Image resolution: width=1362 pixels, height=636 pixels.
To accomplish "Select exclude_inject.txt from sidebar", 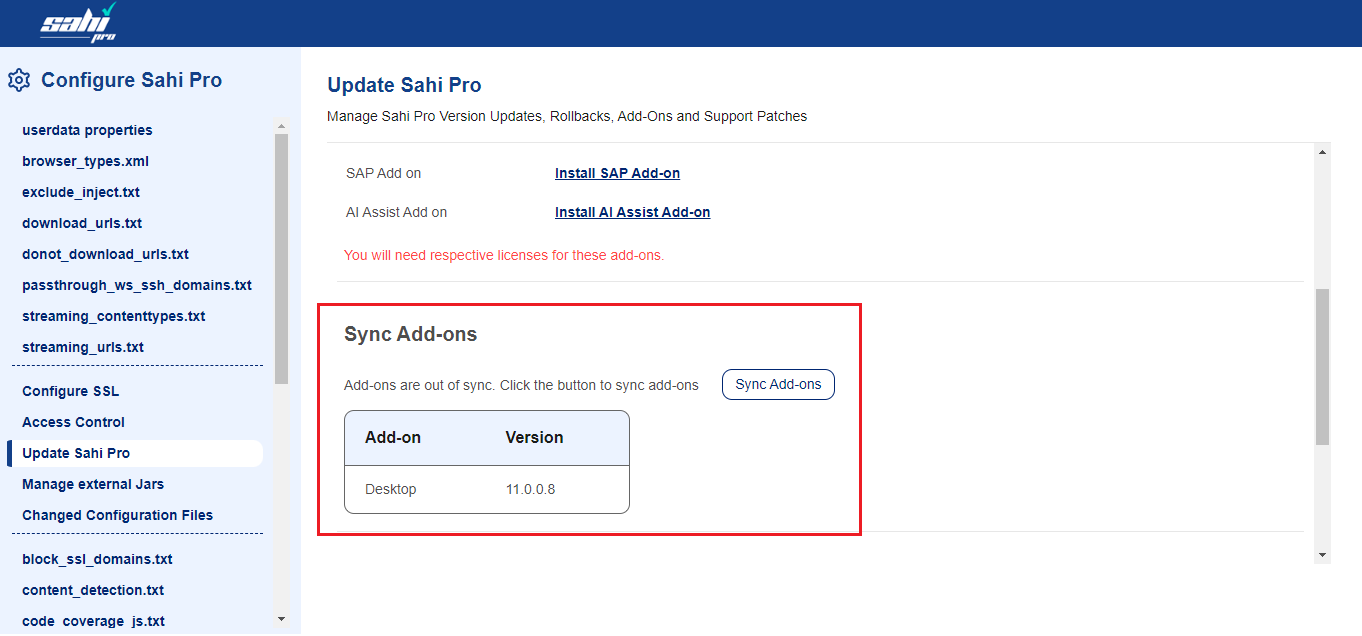I will tap(81, 192).
